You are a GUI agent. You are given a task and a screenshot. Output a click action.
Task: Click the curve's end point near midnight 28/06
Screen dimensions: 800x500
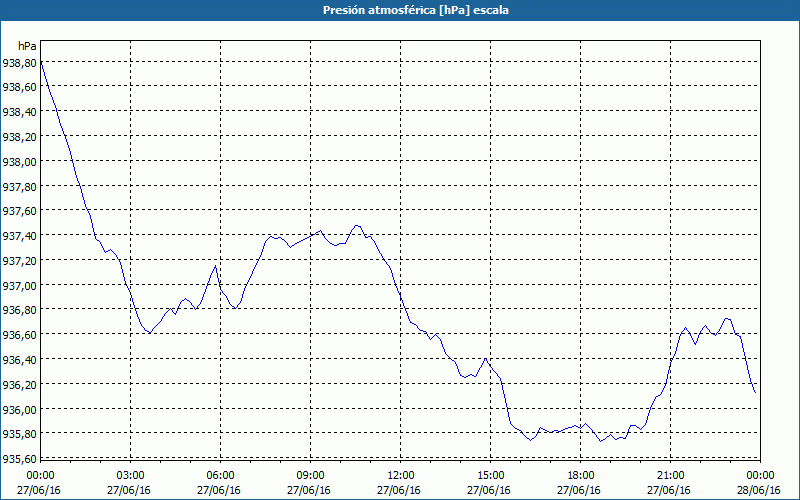point(755,392)
